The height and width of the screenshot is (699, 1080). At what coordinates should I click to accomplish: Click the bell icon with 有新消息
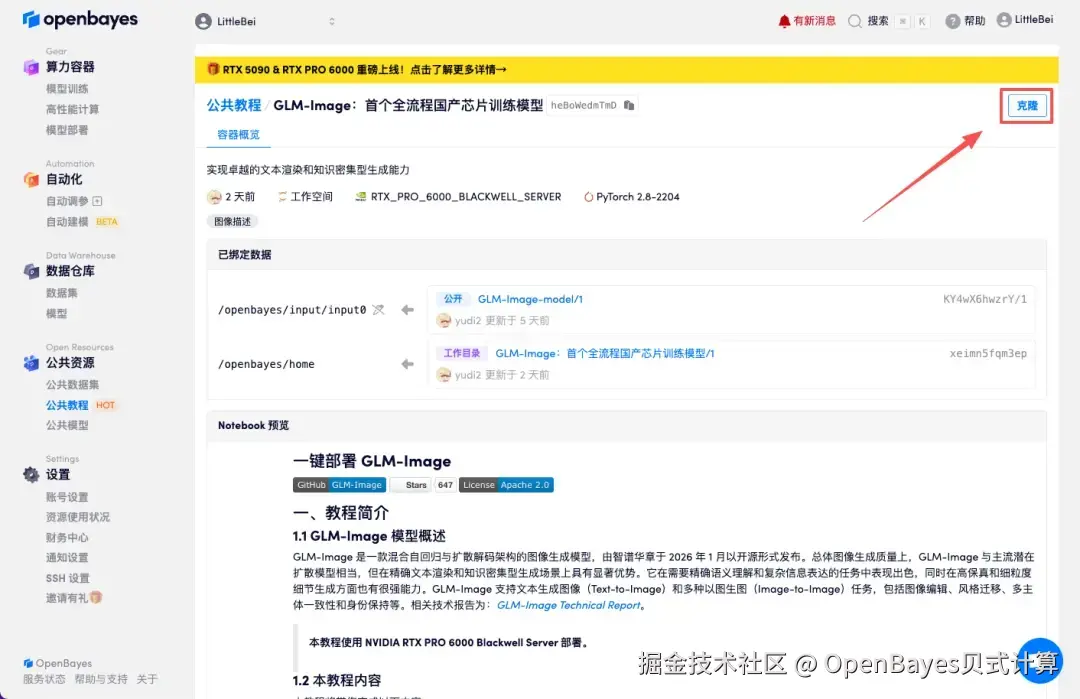point(784,21)
